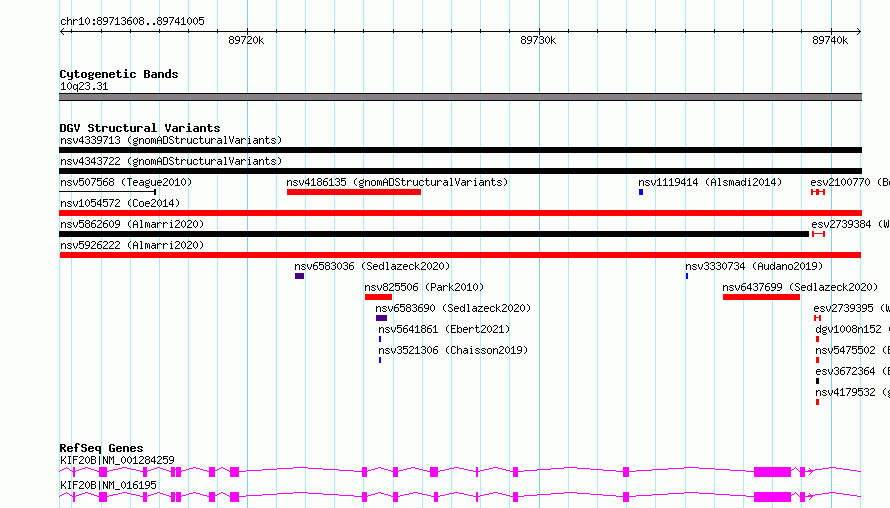
Task: Click the black bar under nsv5862609
Action: (x=434, y=234)
